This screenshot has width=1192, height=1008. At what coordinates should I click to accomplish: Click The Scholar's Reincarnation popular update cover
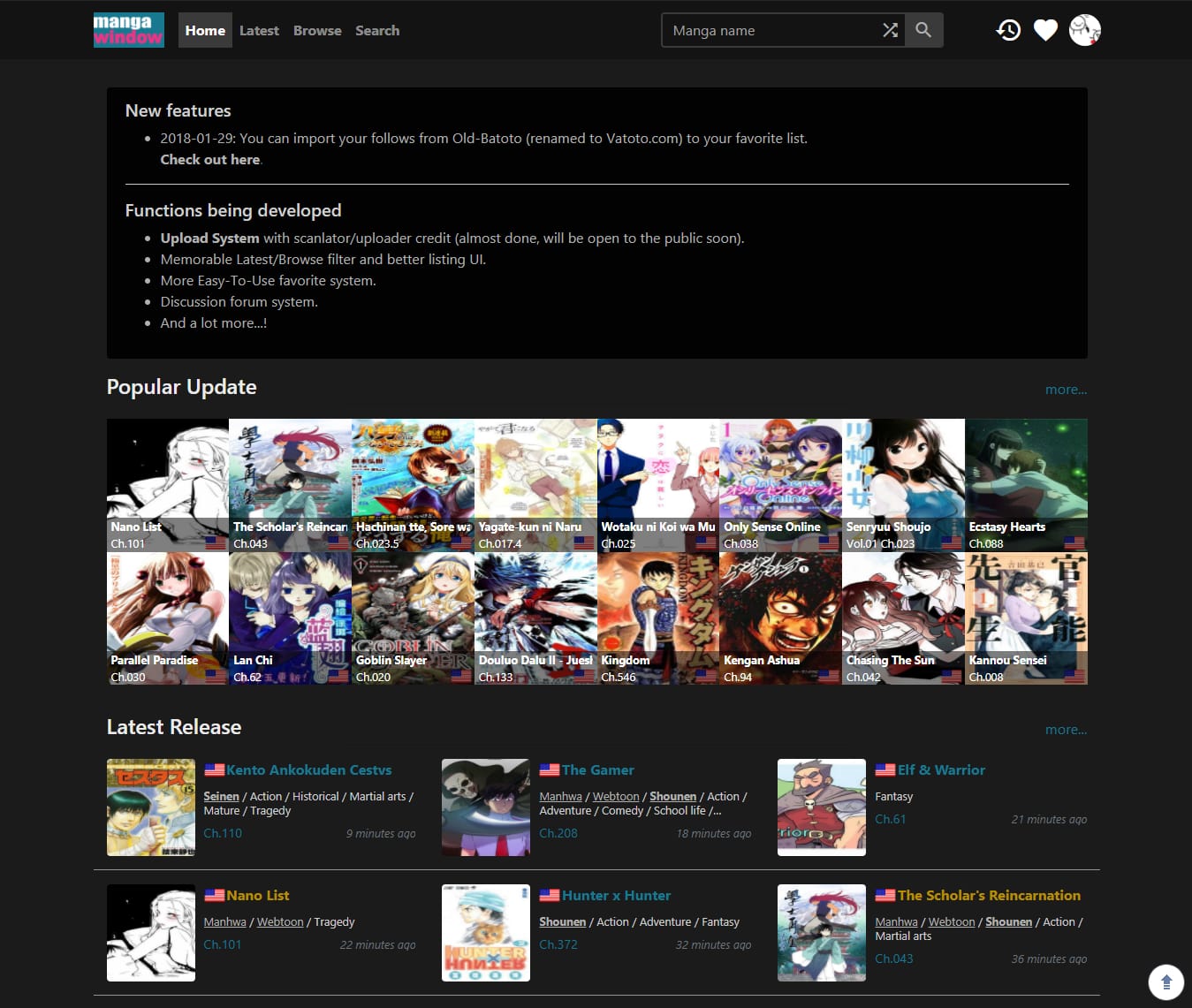(290, 485)
